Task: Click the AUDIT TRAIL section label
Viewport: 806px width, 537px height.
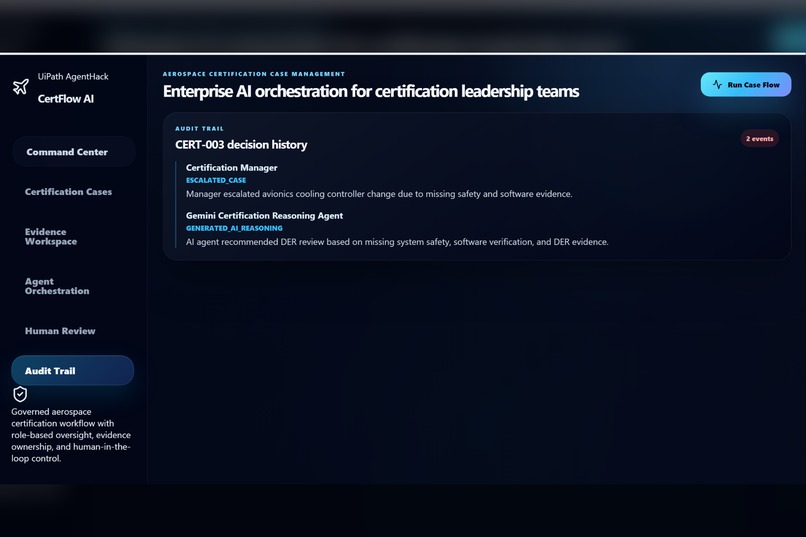Action: pyautogui.click(x=199, y=128)
